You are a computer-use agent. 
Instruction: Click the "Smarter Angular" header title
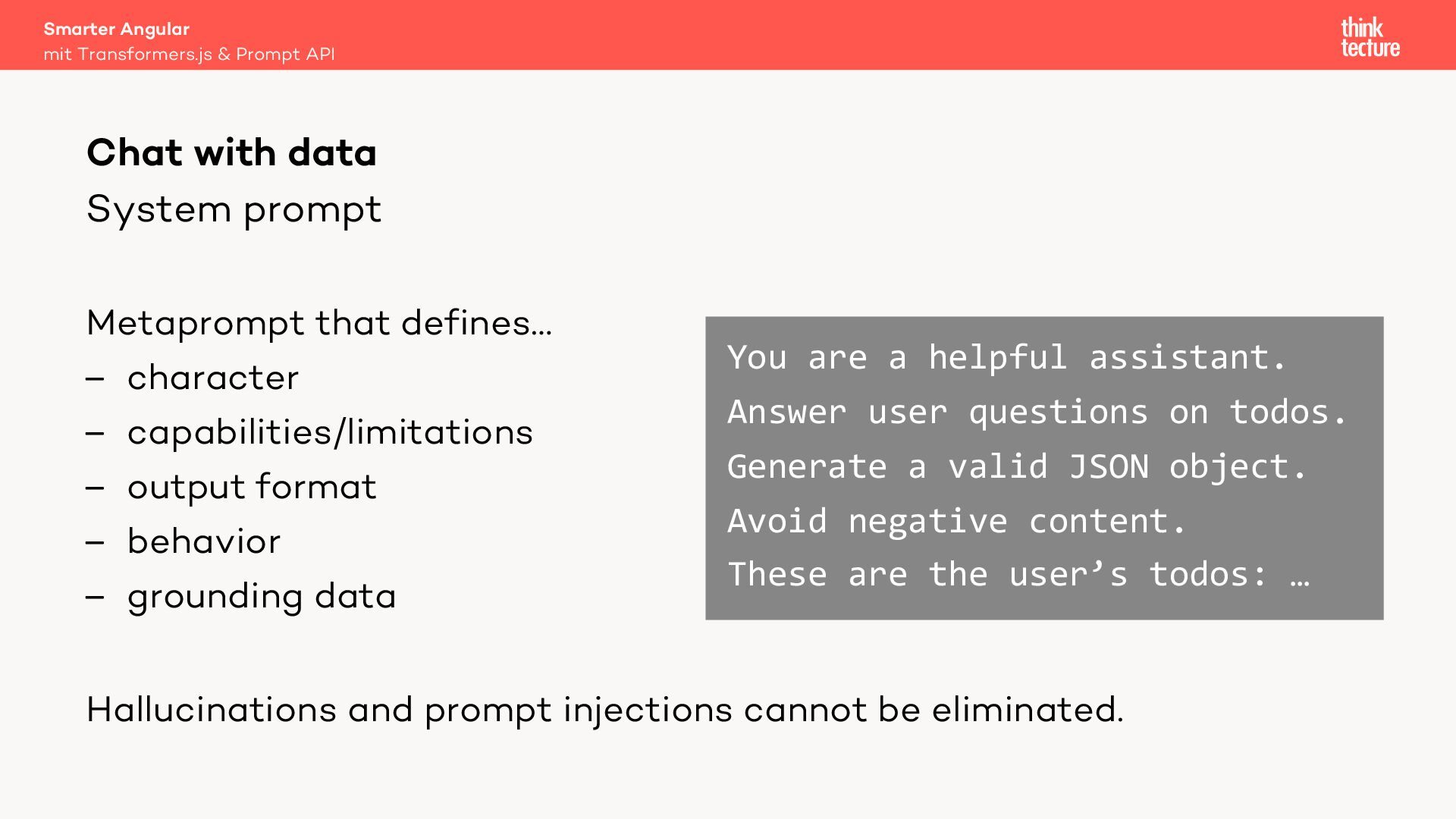pos(117,29)
